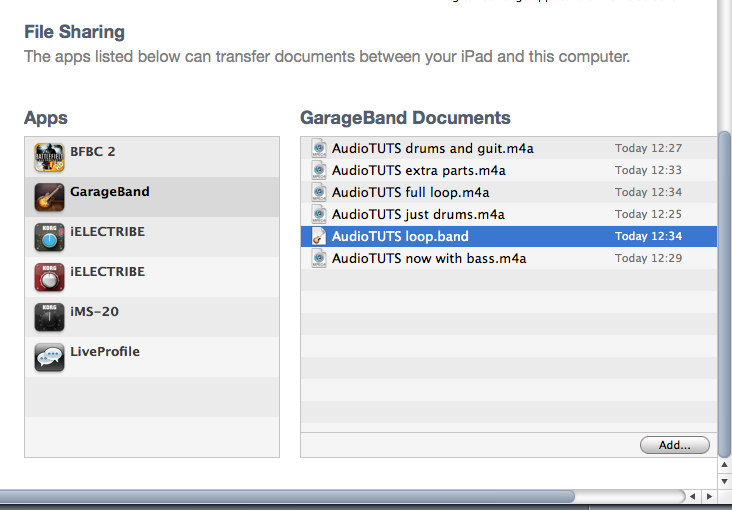Image resolution: width=732 pixels, height=510 pixels.
Task: Click file icon of AudioTUTS now with bass.m4a
Action: 319,258
